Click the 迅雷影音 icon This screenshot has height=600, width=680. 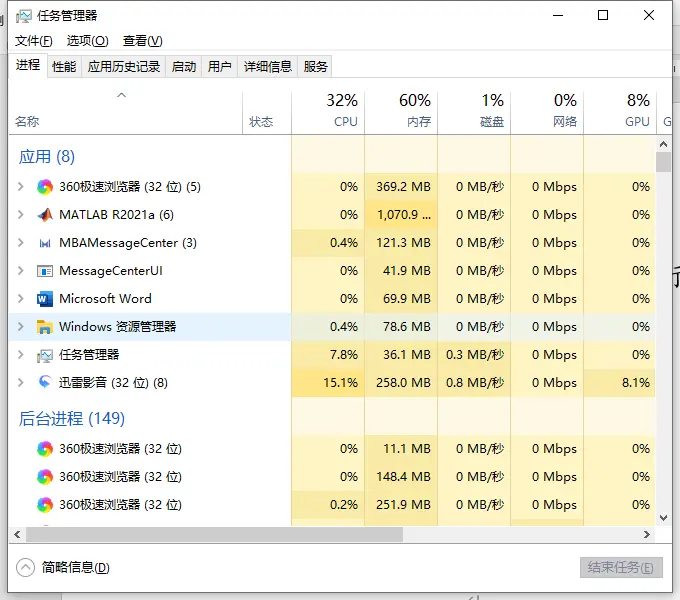[45, 382]
